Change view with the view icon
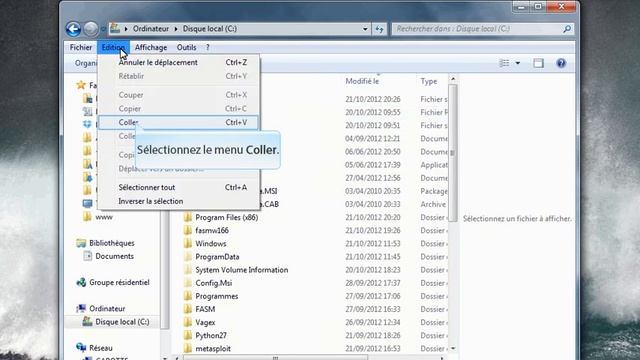 (504, 63)
